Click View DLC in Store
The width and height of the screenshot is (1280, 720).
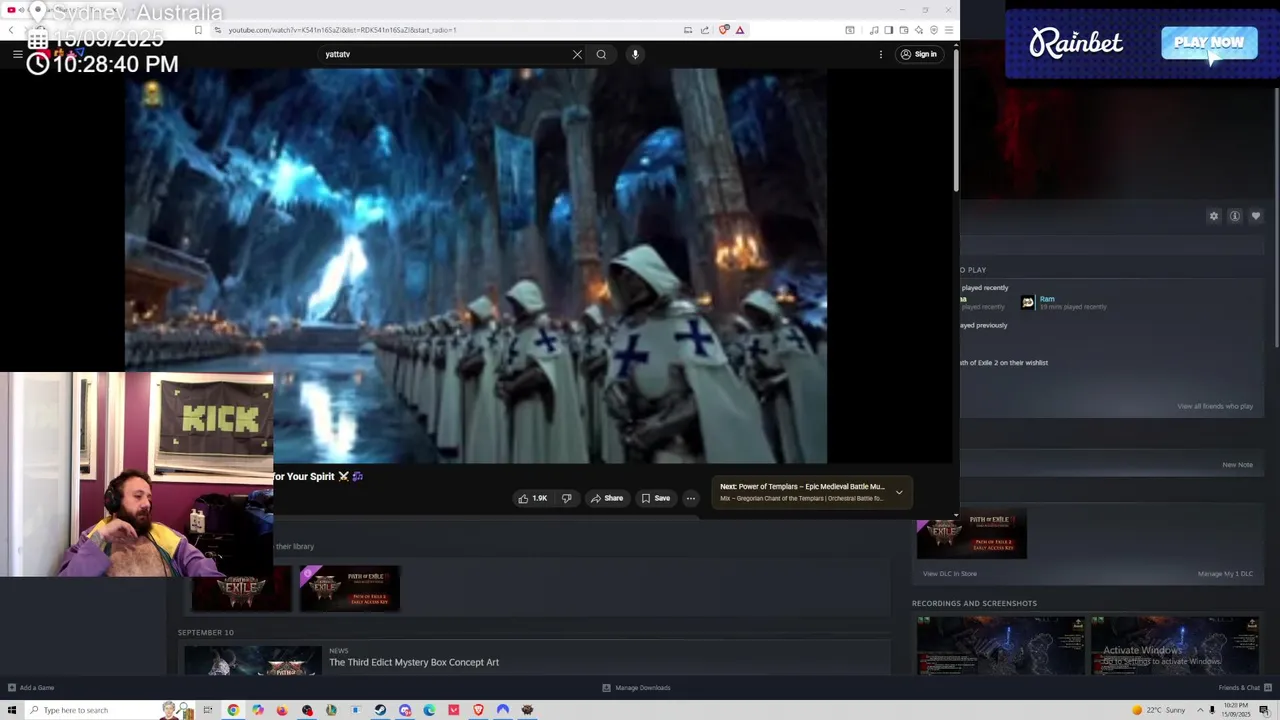pyautogui.click(x=950, y=574)
